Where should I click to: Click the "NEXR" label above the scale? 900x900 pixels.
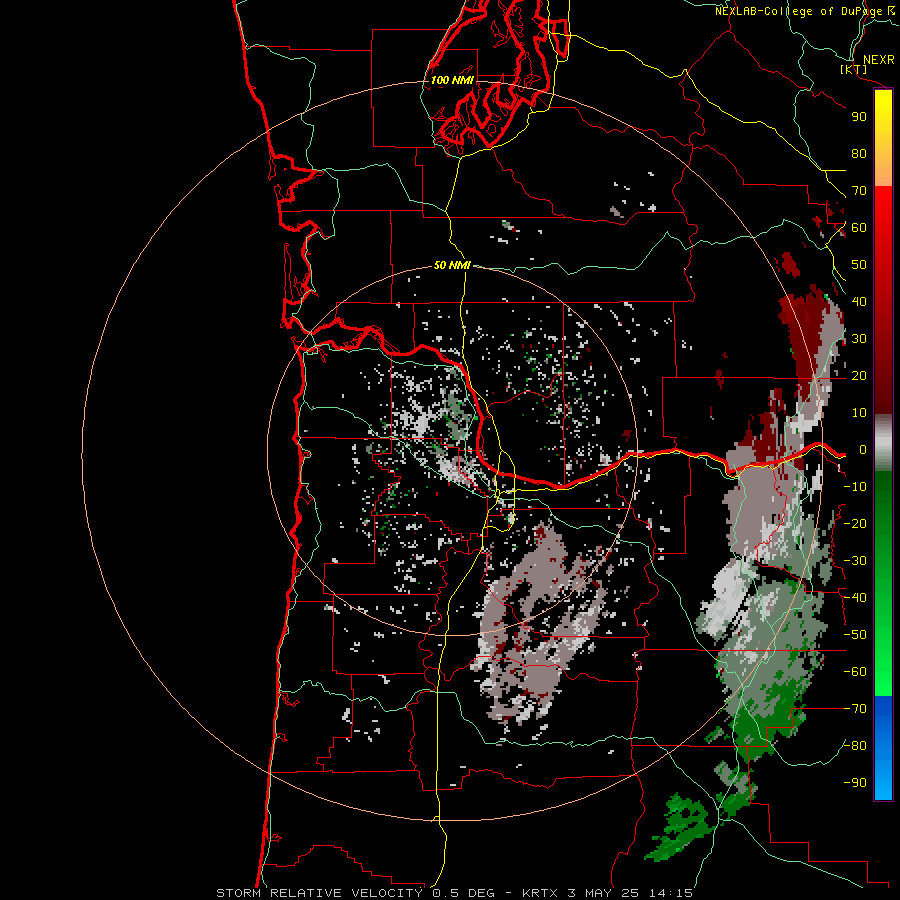pyautogui.click(x=879, y=60)
